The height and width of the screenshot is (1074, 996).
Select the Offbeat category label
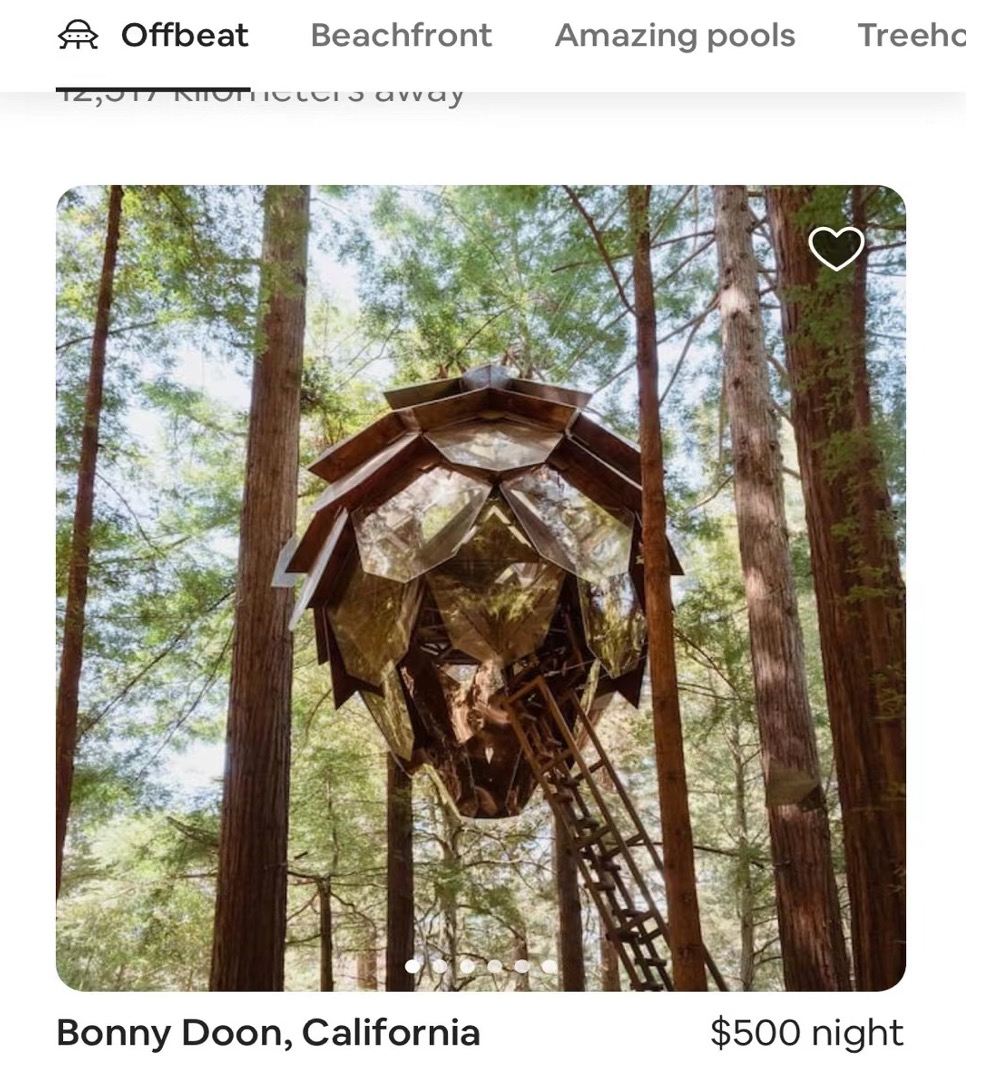(x=184, y=35)
